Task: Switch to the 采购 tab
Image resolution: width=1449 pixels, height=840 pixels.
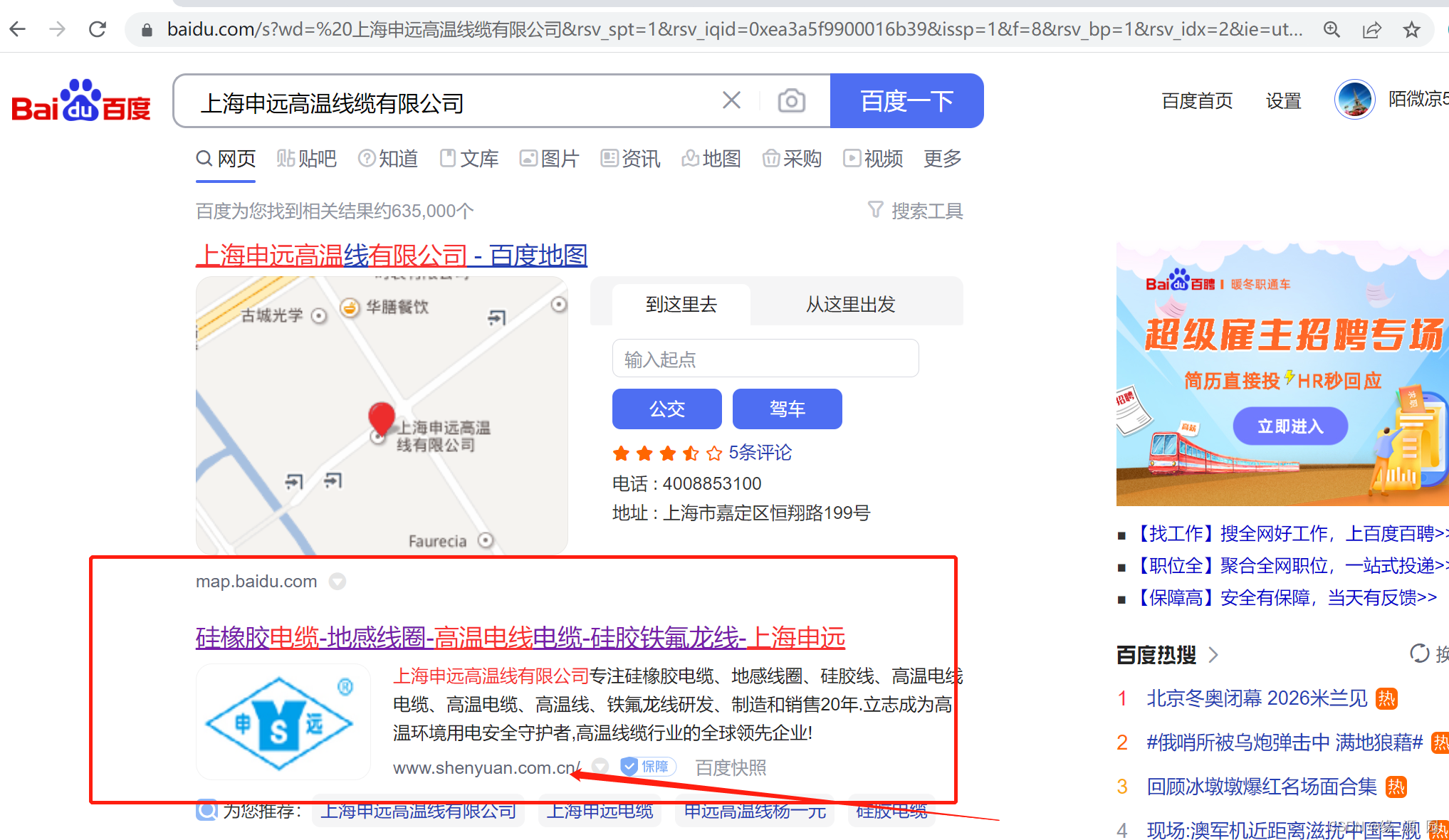Action: click(x=792, y=159)
